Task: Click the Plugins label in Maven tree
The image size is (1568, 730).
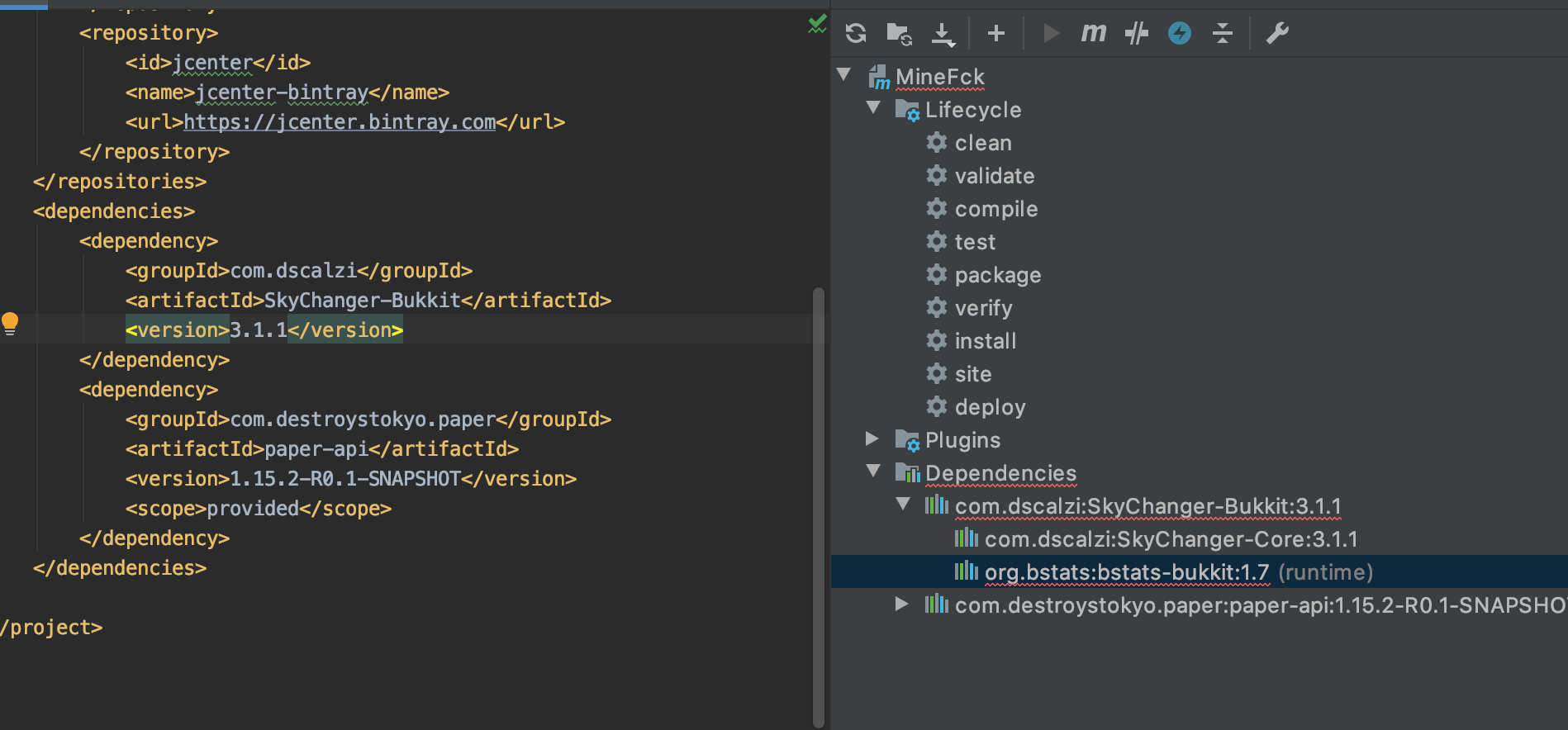Action: tap(962, 440)
